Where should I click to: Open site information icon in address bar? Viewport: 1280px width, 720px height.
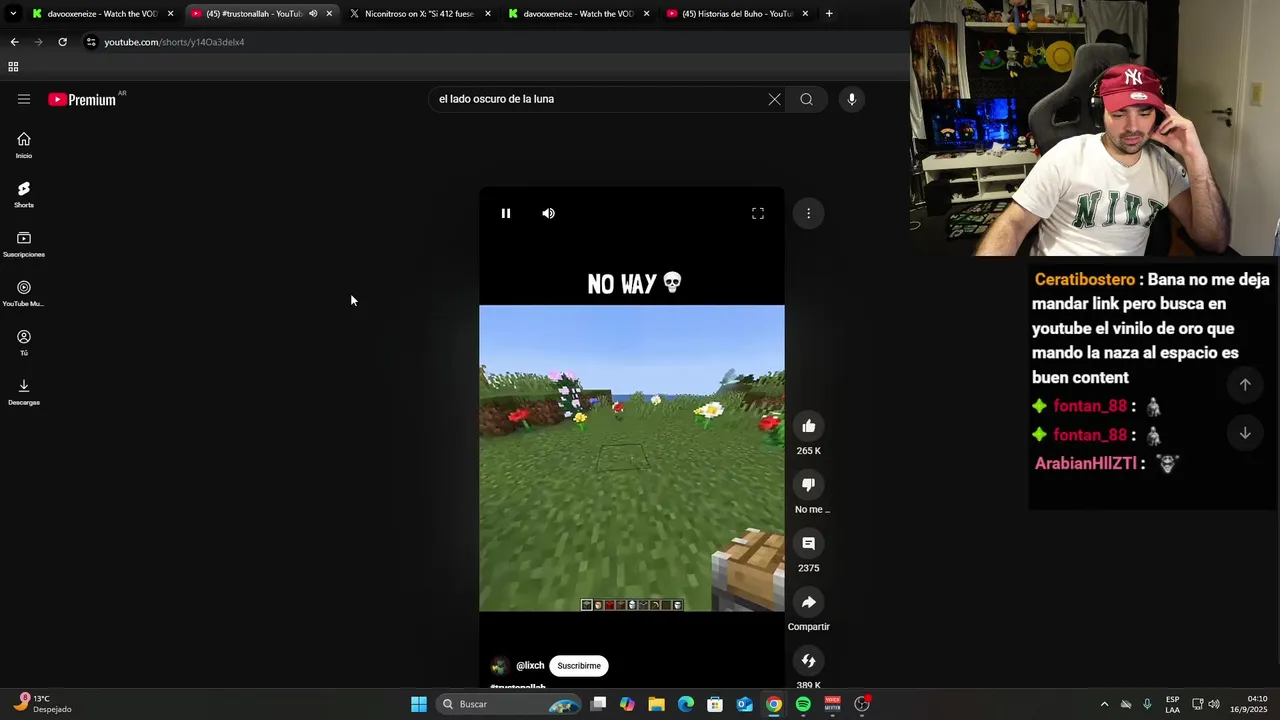(91, 42)
